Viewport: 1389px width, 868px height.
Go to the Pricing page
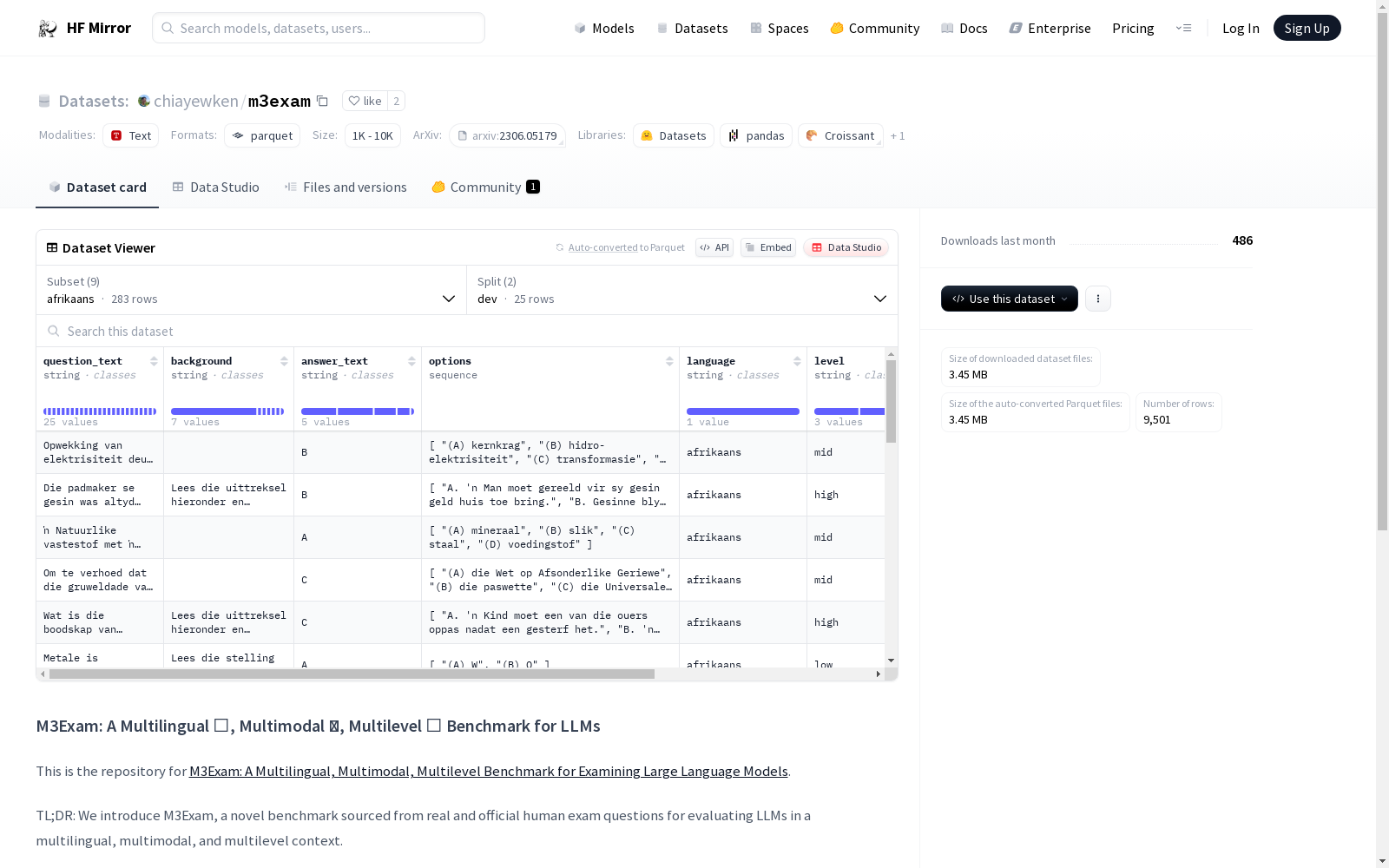click(x=1133, y=28)
